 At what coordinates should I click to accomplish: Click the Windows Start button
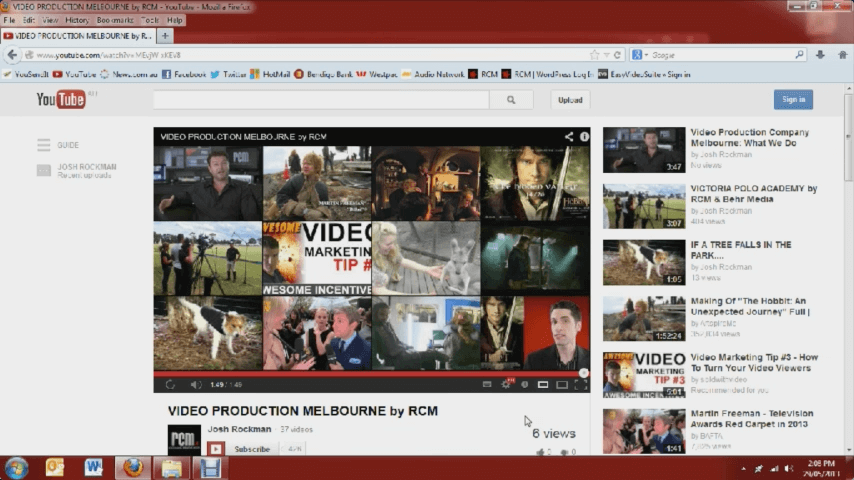click(16, 468)
